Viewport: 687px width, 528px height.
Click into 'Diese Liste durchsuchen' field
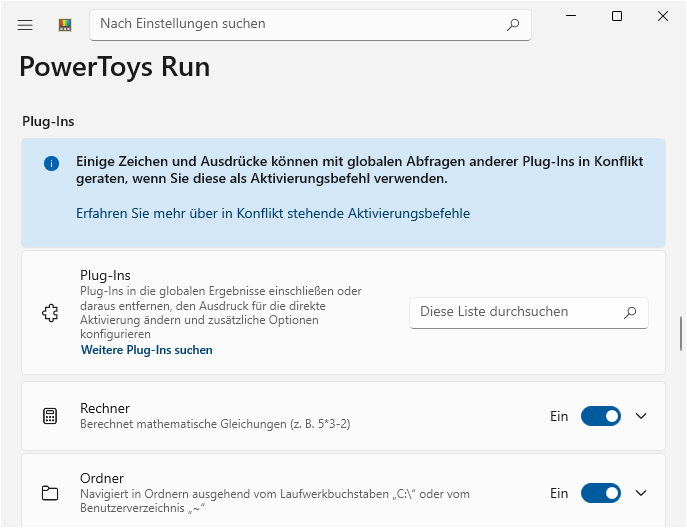[529, 312]
